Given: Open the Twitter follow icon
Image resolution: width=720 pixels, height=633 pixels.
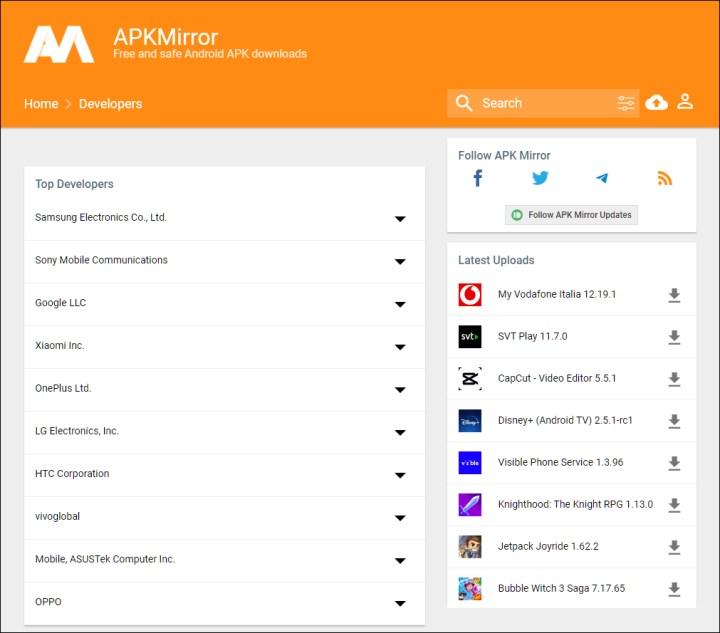Looking at the screenshot, I should [x=540, y=178].
